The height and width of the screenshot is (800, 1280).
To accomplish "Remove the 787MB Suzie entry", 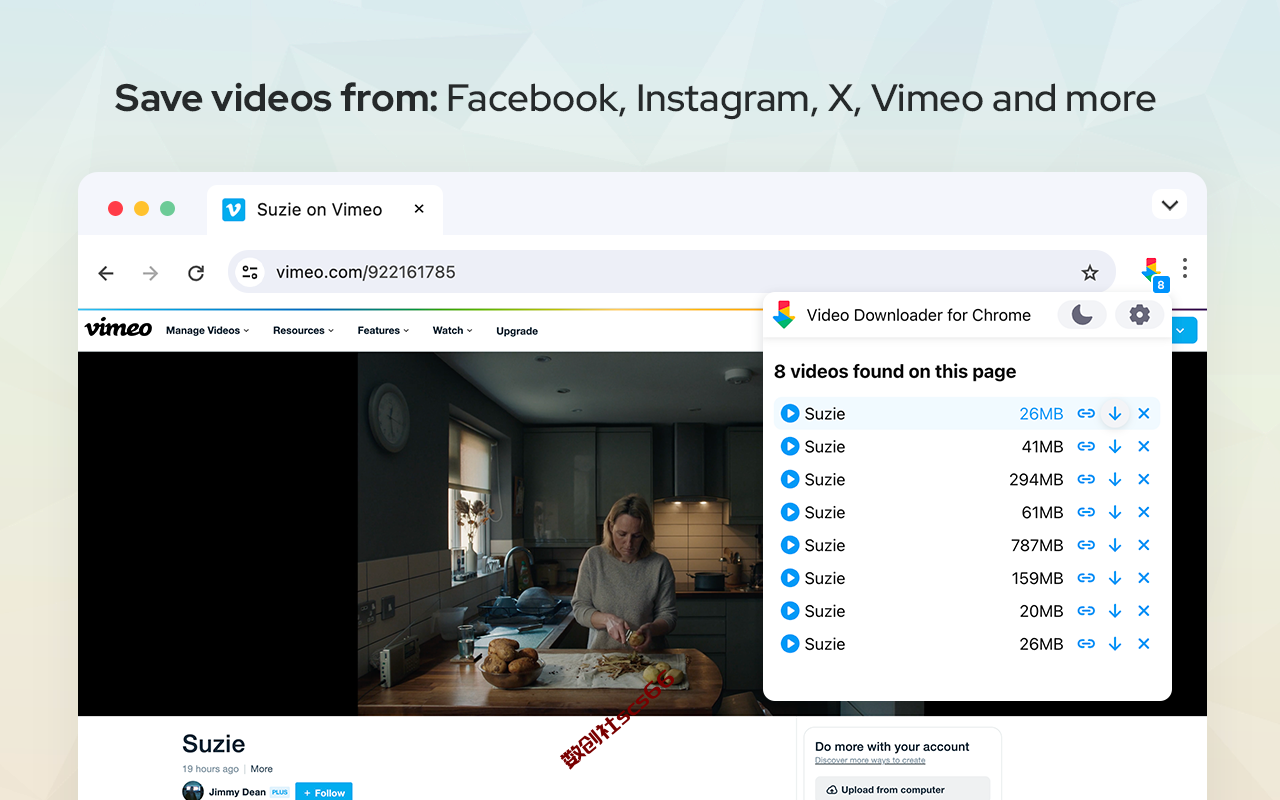I will click(1144, 546).
